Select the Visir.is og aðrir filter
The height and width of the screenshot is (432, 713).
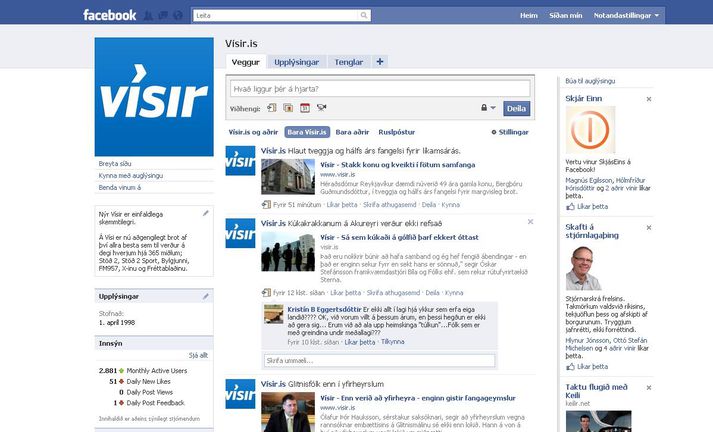pyautogui.click(x=253, y=132)
